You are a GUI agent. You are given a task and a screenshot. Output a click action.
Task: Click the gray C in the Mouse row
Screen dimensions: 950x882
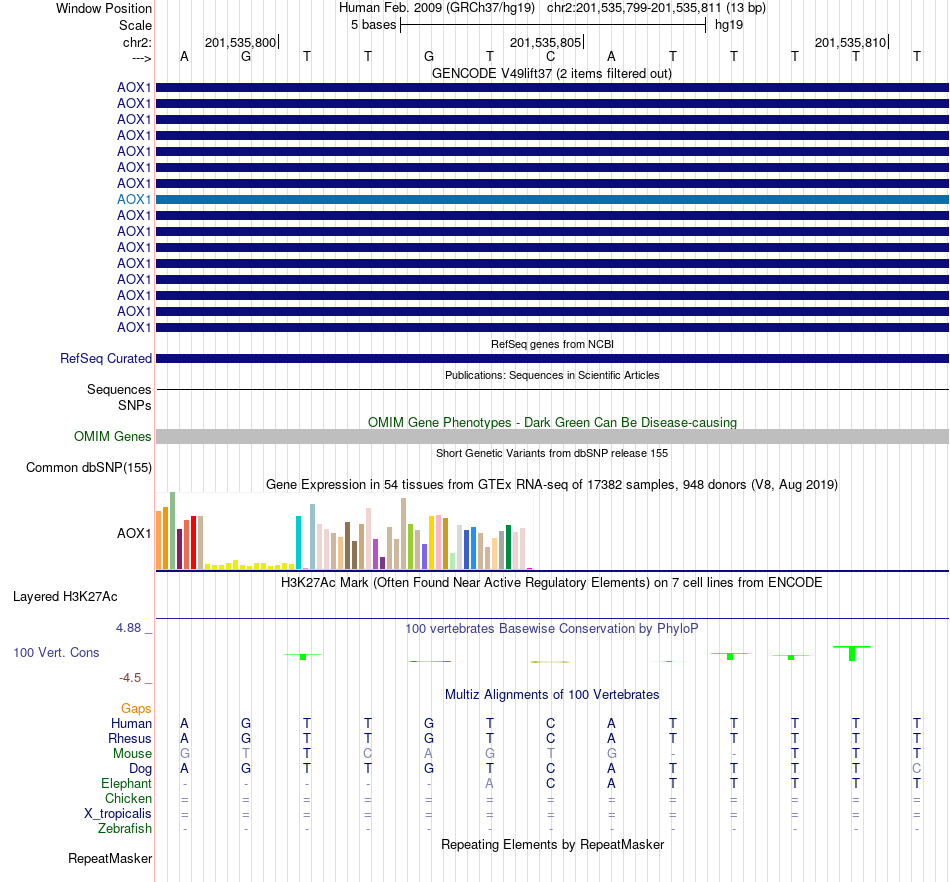pos(368,754)
